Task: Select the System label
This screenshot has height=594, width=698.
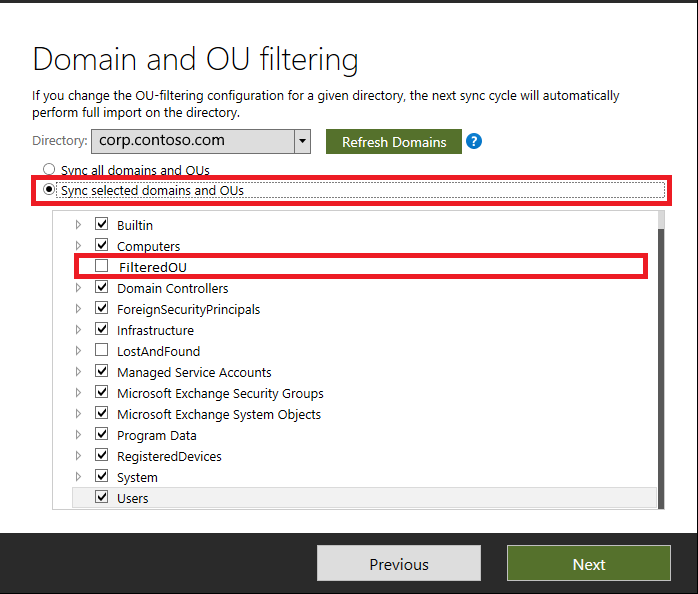Action: 137,477
